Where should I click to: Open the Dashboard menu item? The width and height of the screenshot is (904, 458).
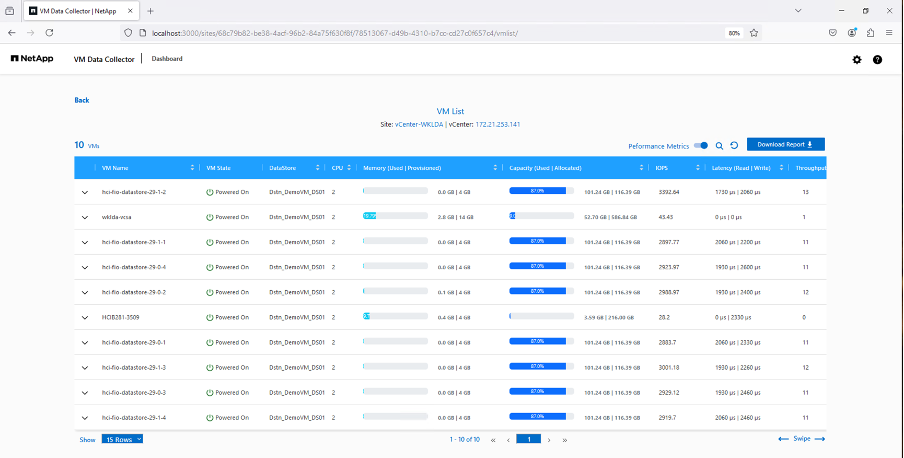pos(167,59)
